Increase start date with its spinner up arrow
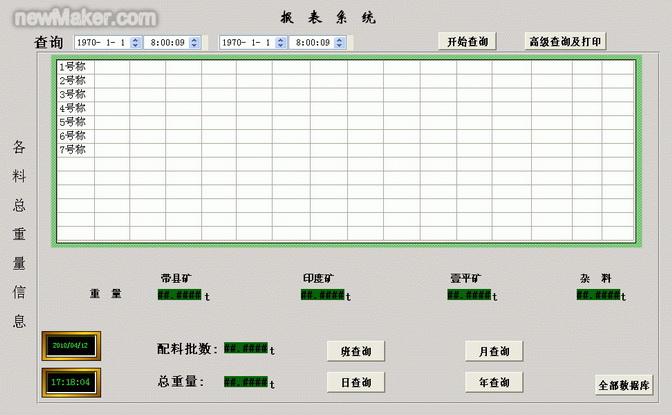Screen dimensions: 672x415 (135, 40)
